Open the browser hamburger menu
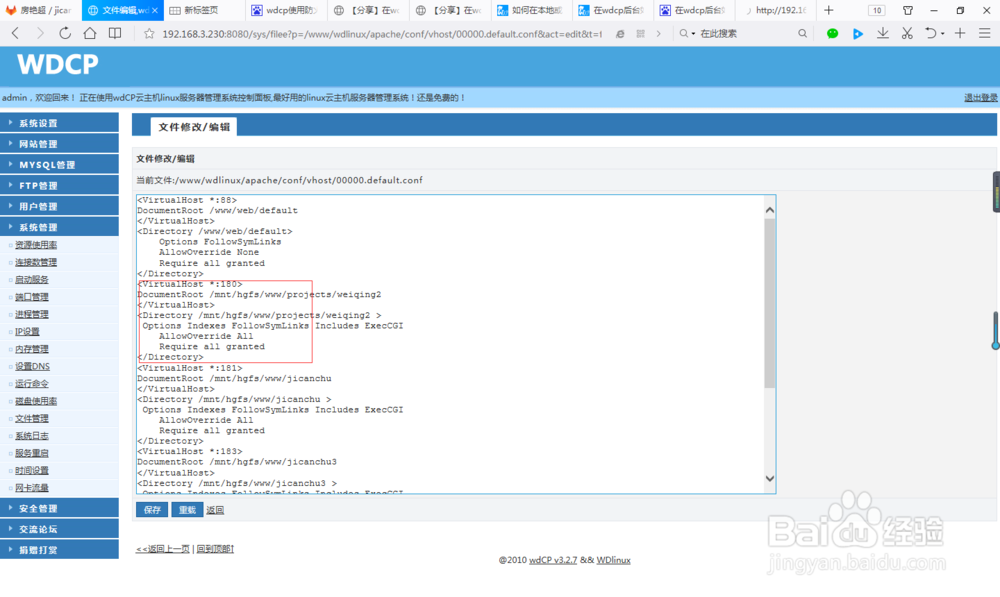The width and height of the screenshot is (1000, 597). [x=985, y=33]
